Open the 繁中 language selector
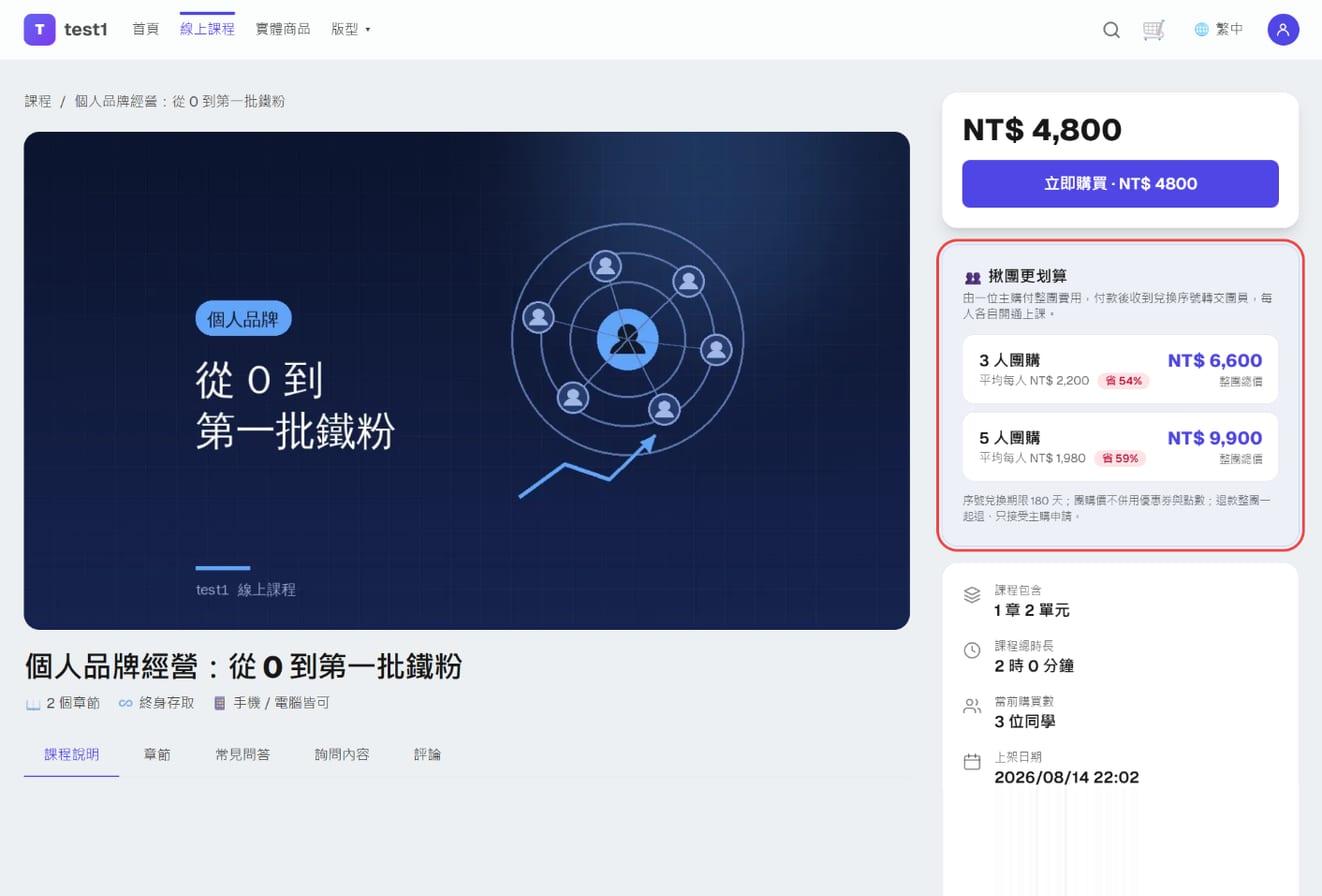The height and width of the screenshot is (896, 1322). pyautogui.click(x=1219, y=30)
